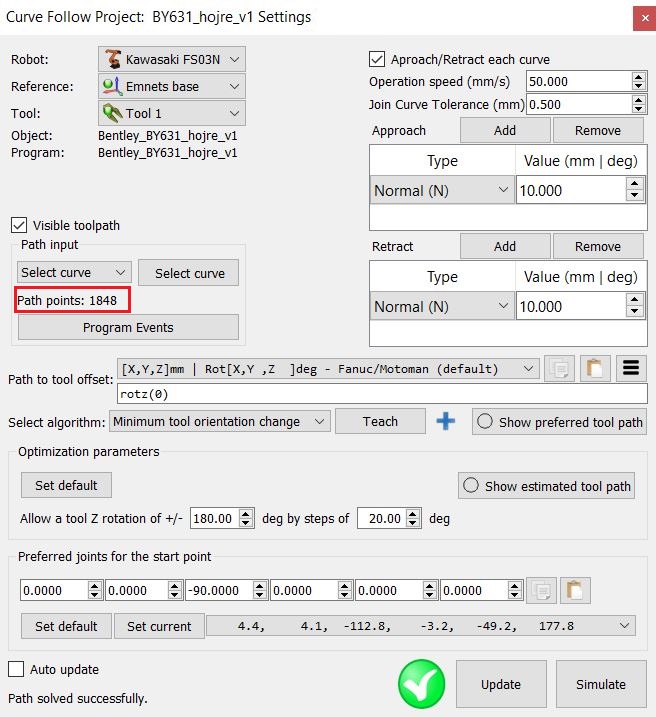
Task: Open the Fanuc/Motoman offset format dropdown
Action: [328, 369]
